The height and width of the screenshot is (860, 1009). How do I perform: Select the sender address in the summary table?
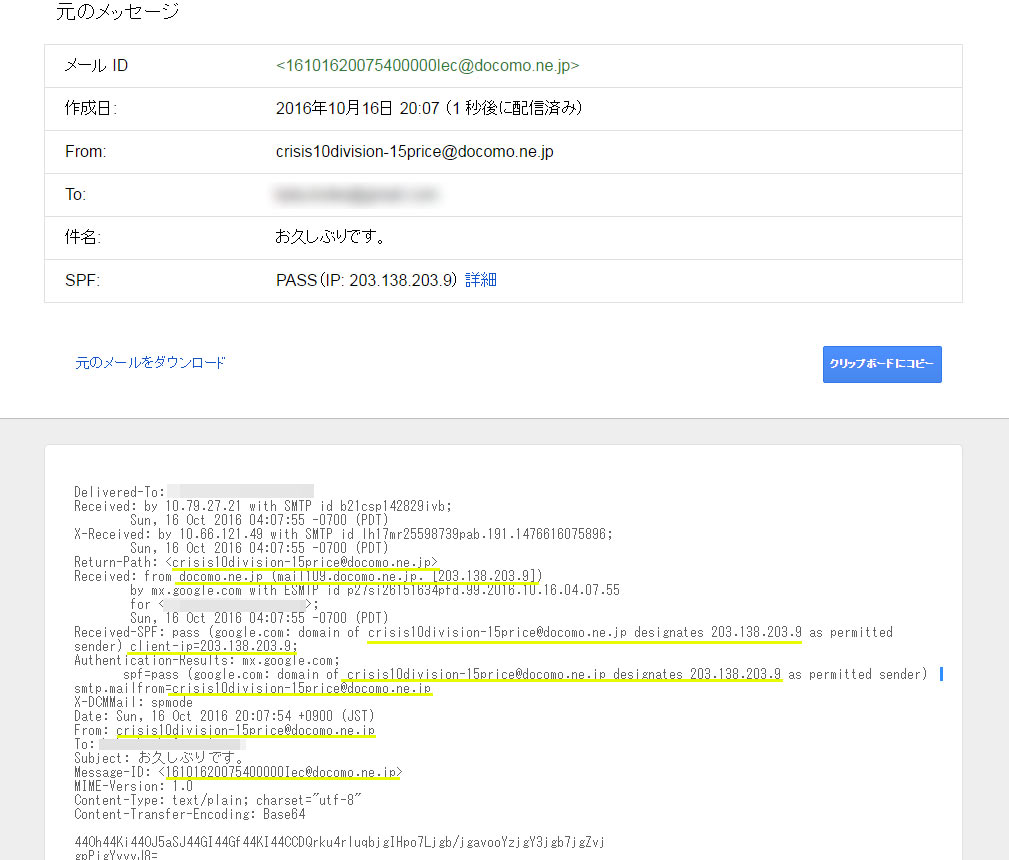414,151
